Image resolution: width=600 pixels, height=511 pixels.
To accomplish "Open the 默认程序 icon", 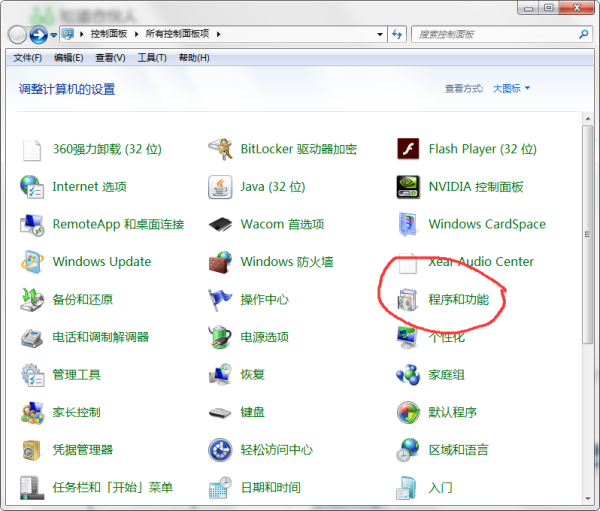I will click(x=408, y=413).
